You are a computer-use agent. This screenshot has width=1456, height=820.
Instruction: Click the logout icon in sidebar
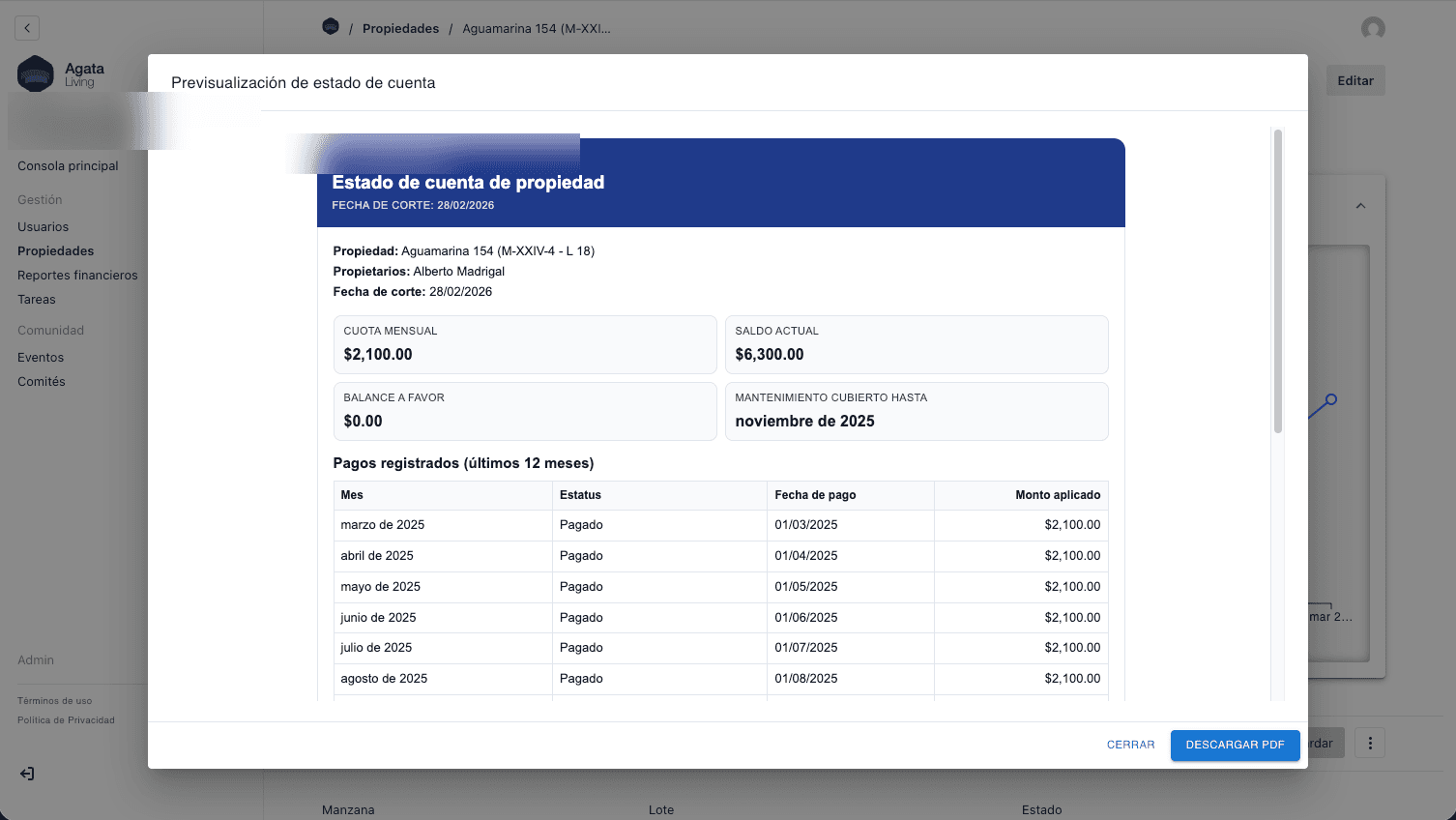[x=27, y=774]
